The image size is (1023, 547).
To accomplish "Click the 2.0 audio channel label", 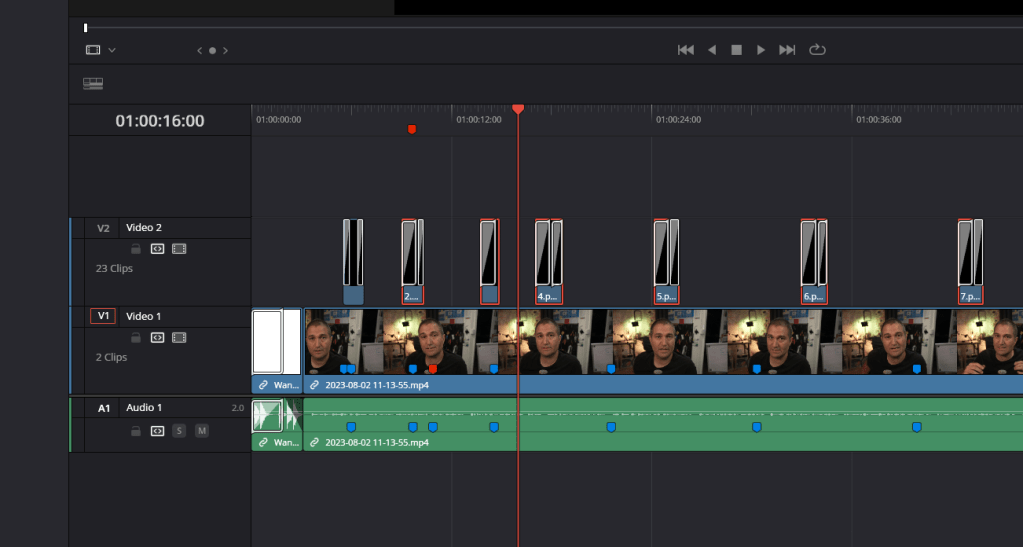I will pyautogui.click(x=237, y=408).
